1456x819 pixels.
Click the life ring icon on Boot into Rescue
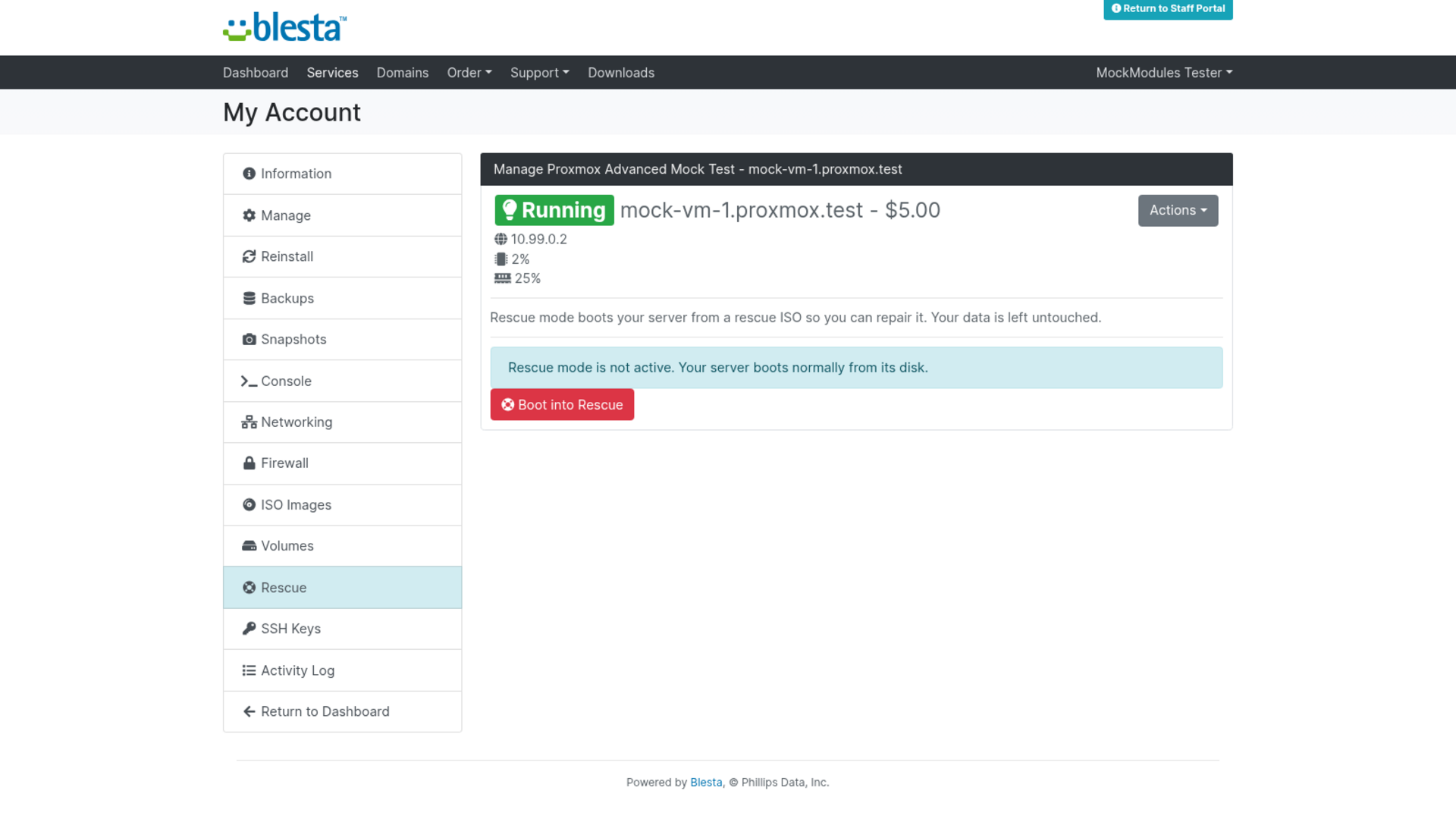[508, 405]
